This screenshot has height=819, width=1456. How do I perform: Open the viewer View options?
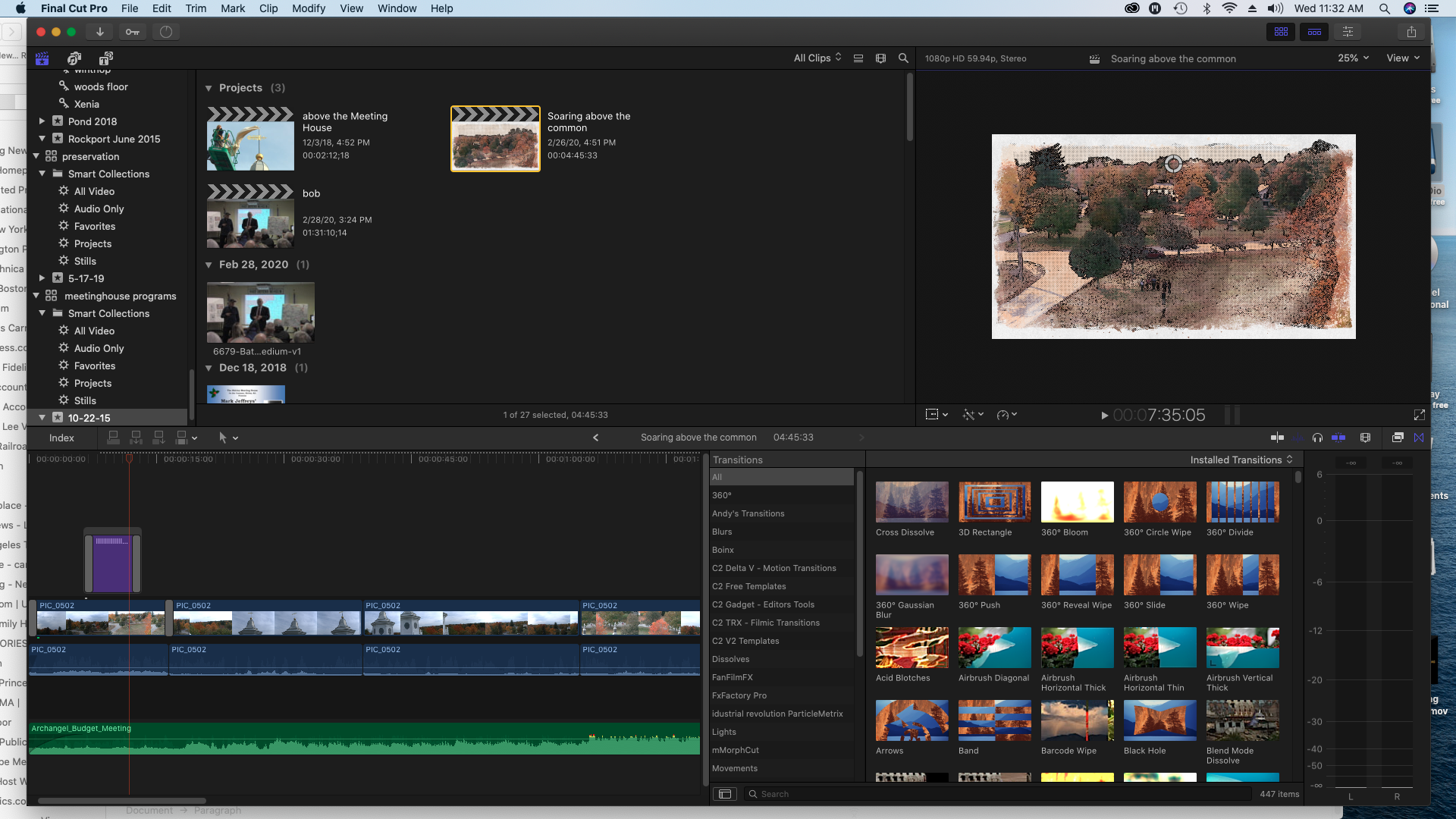[x=1402, y=58]
